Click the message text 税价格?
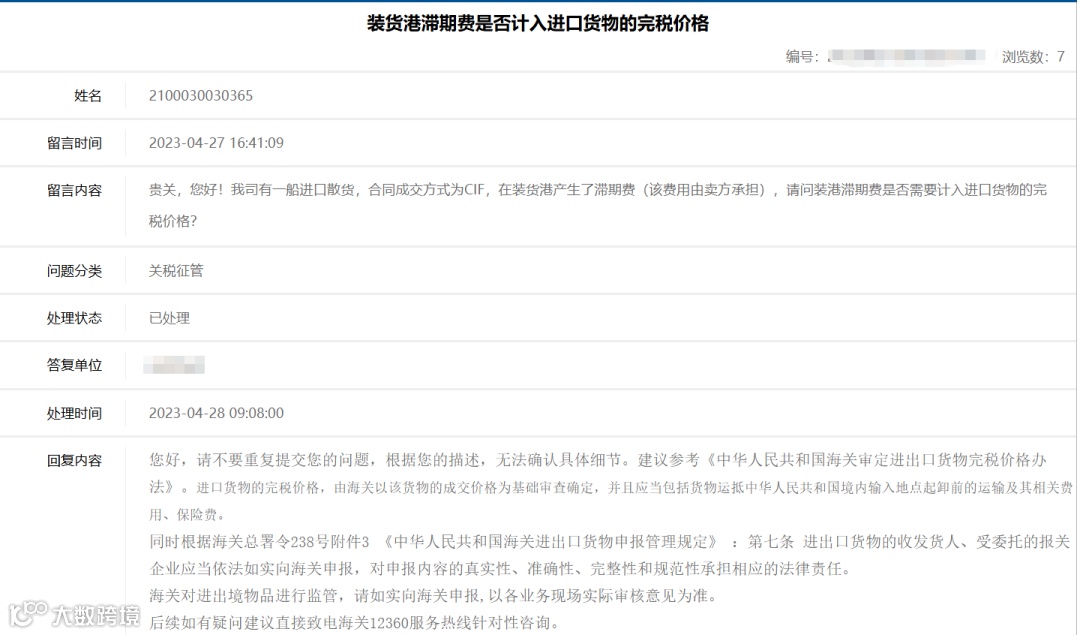1080x635 pixels. pos(173,221)
